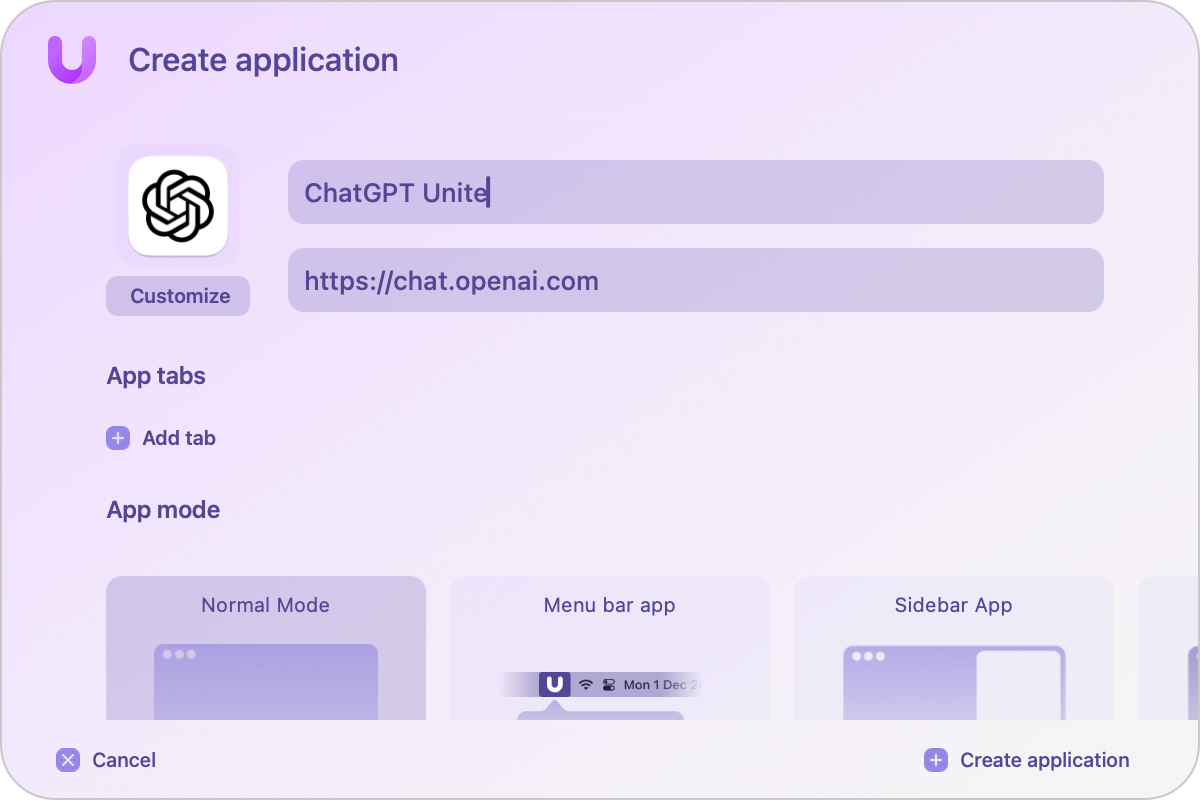Click Add tab under App tabs
This screenshot has height=800, width=1200.
click(180, 438)
